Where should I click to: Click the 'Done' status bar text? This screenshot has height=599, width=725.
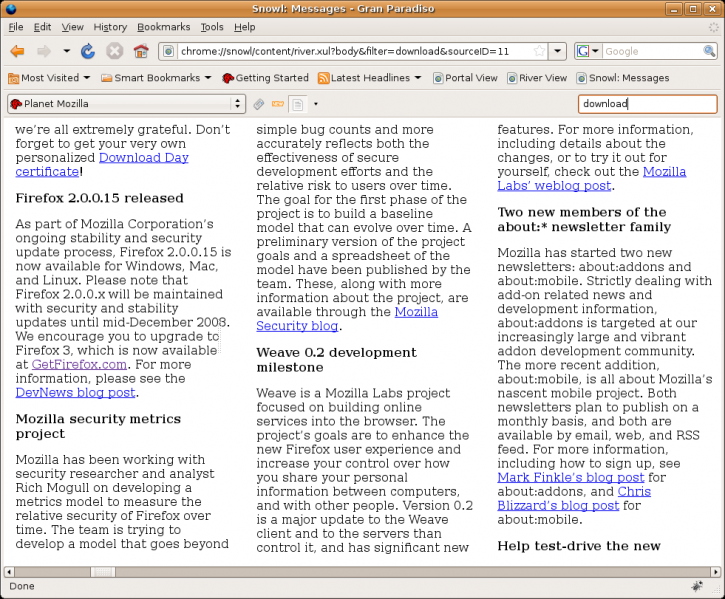click(x=22, y=586)
